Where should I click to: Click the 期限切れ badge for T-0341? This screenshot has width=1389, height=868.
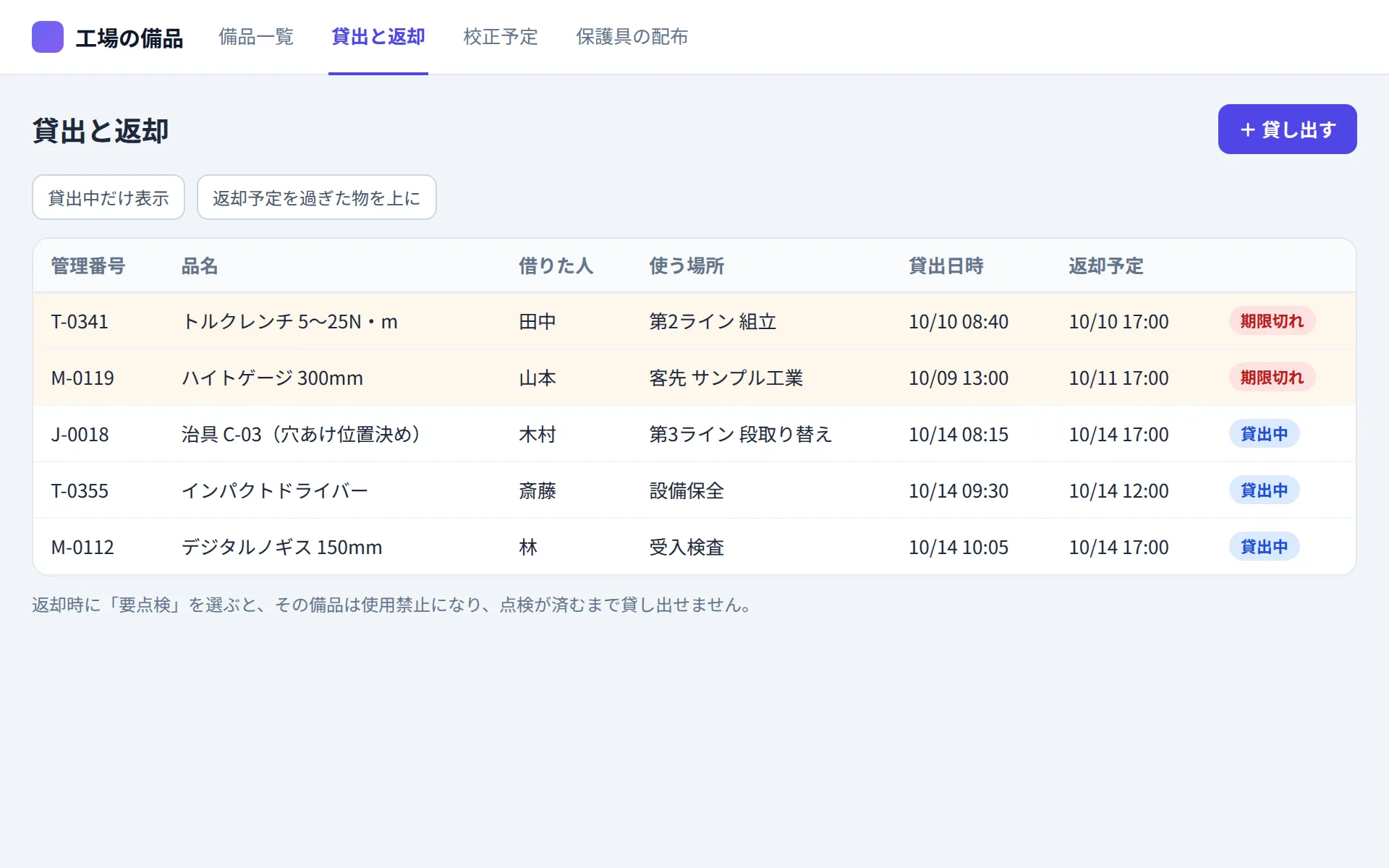(1272, 321)
